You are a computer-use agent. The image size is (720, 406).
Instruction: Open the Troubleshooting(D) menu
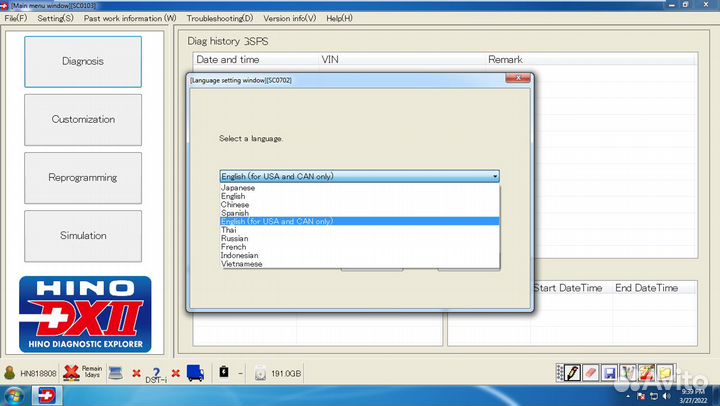tap(220, 18)
